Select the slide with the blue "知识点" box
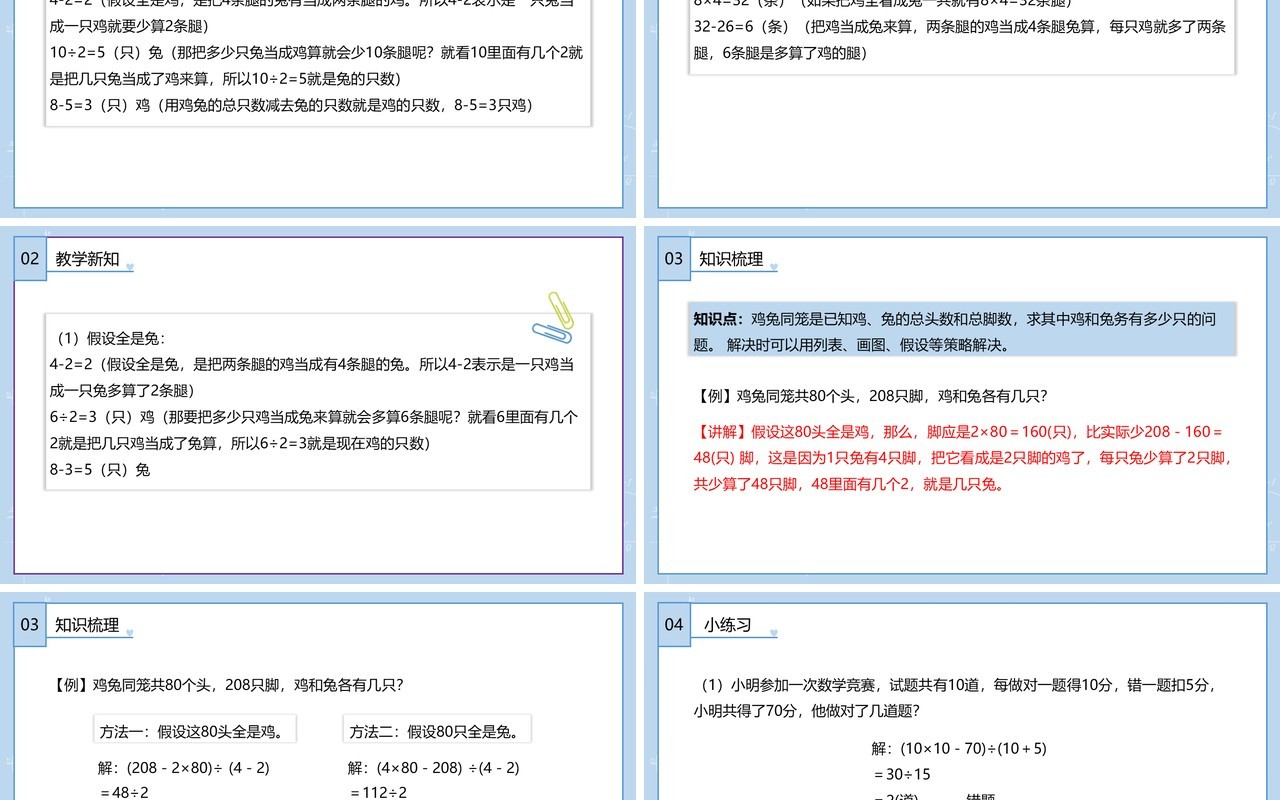The width and height of the screenshot is (1280, 800). point(960,405)
